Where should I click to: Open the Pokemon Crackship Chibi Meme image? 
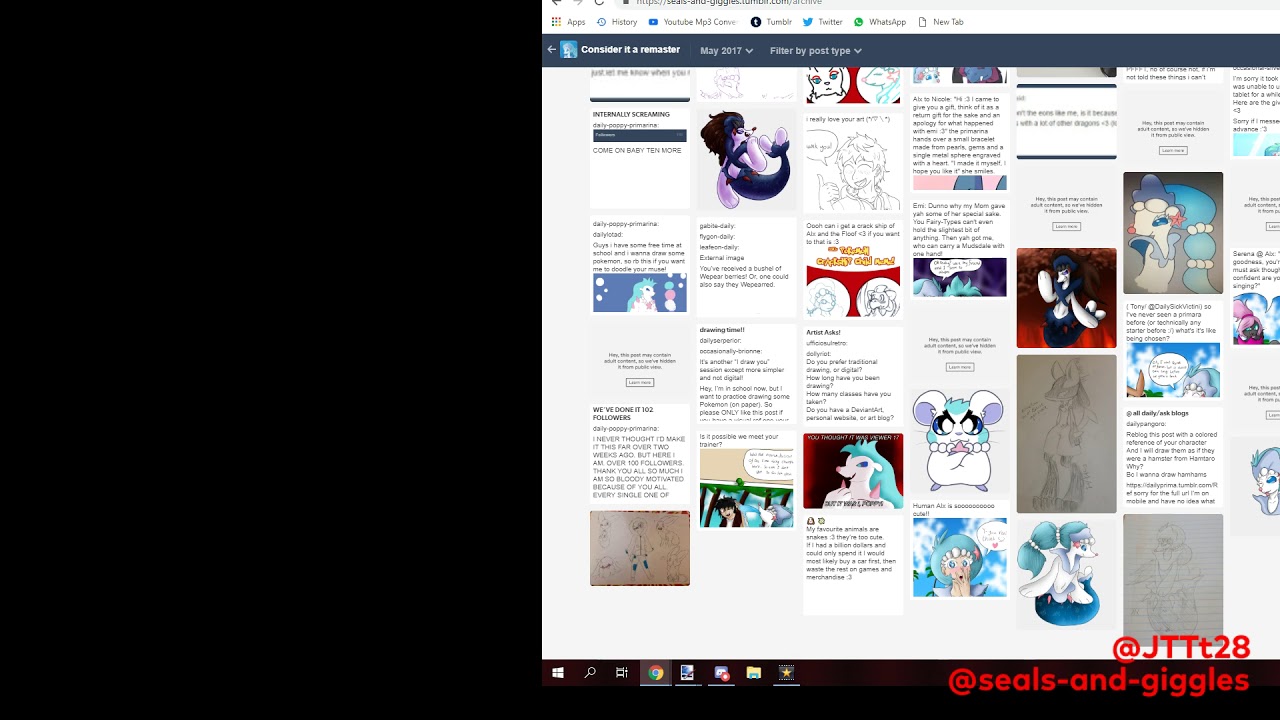click(x=853, y=282)
